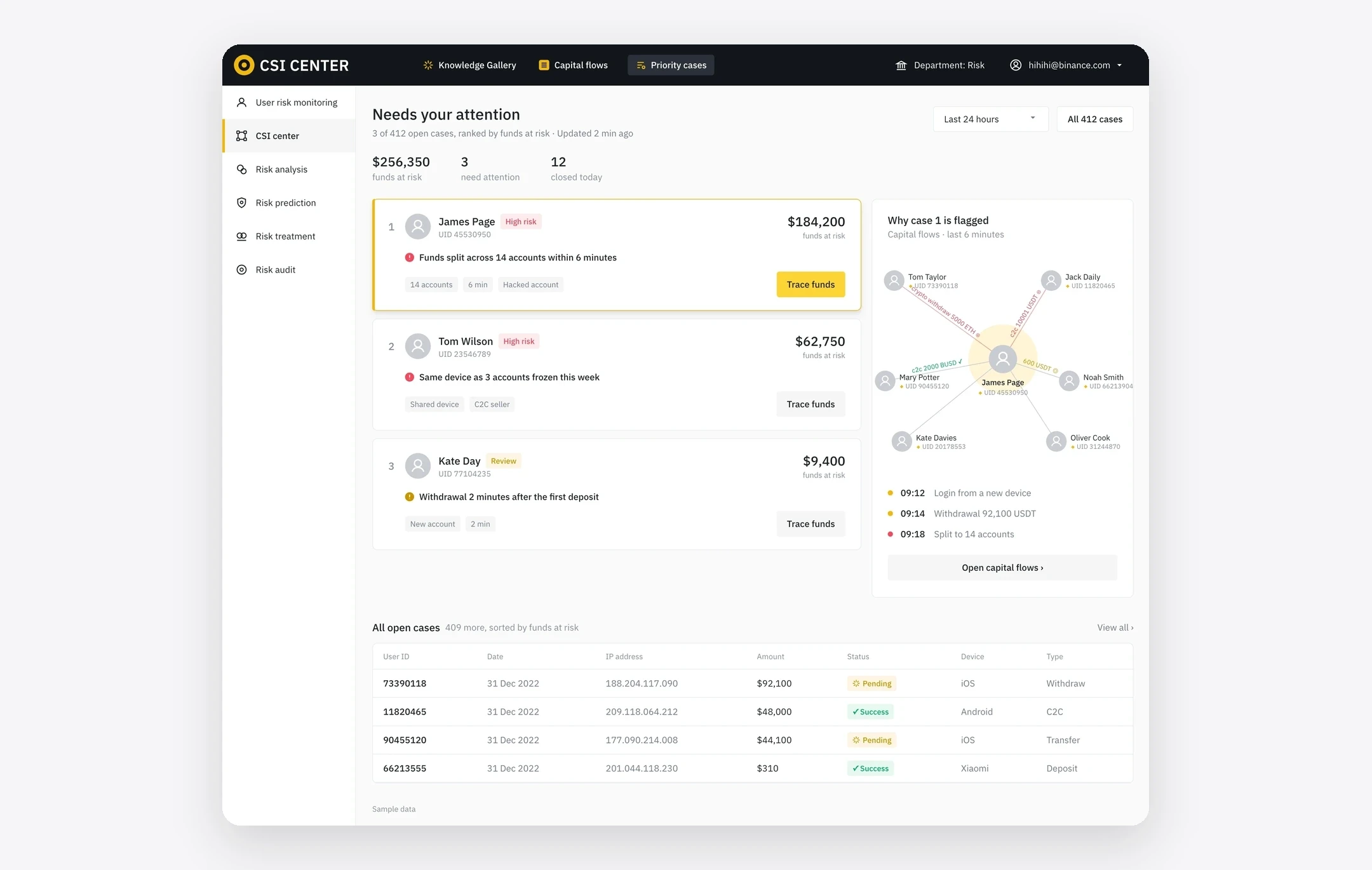Image resolution: width=1372 pixels, height=870 pixels.
Task: Click the Department: Risk label
Action: (x=949, y=65)
